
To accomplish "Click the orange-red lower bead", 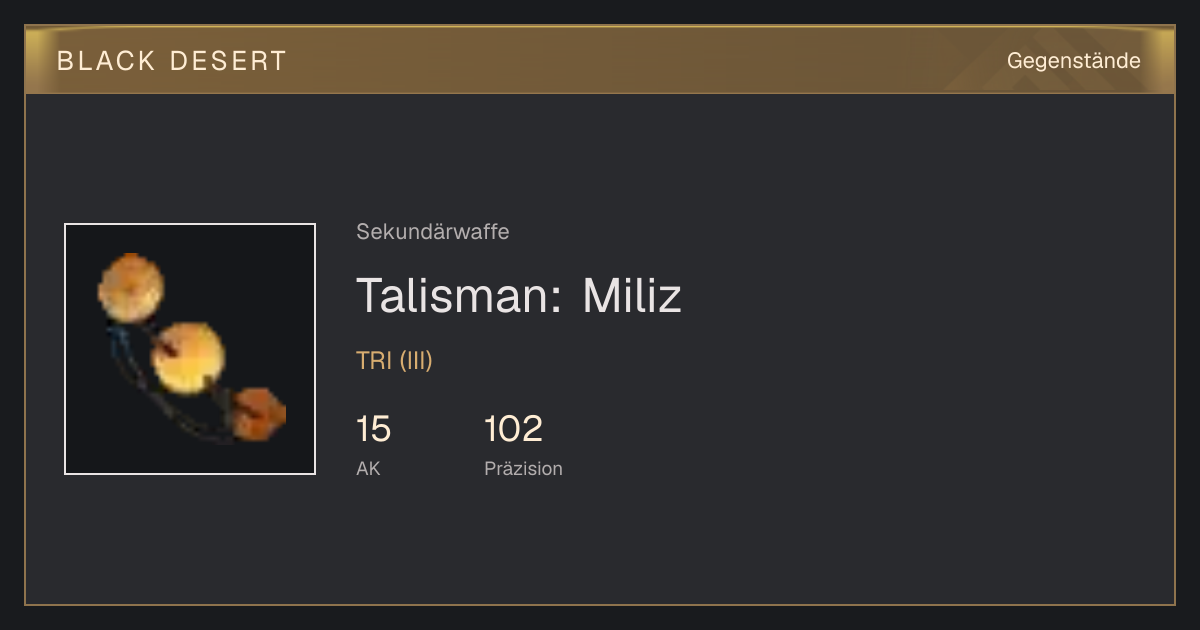I will tap(259, 415).
